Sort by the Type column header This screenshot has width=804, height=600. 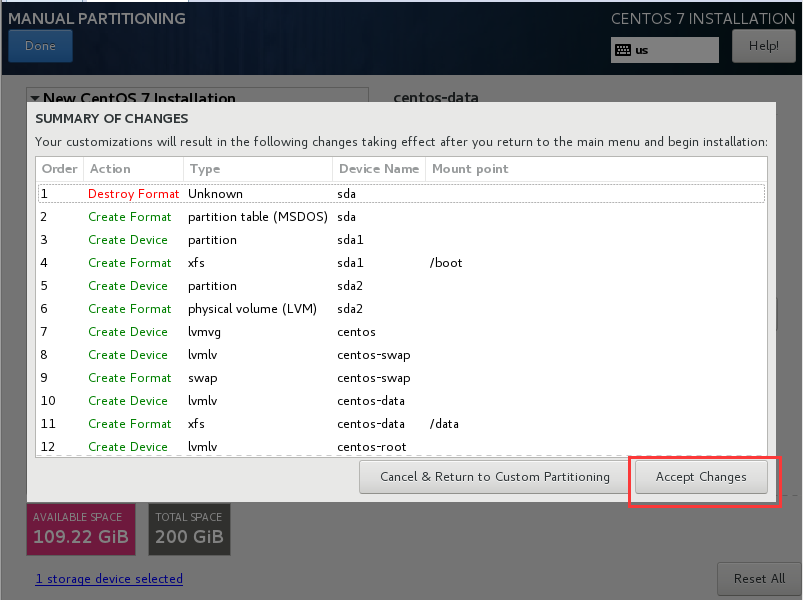coord(258,169)
